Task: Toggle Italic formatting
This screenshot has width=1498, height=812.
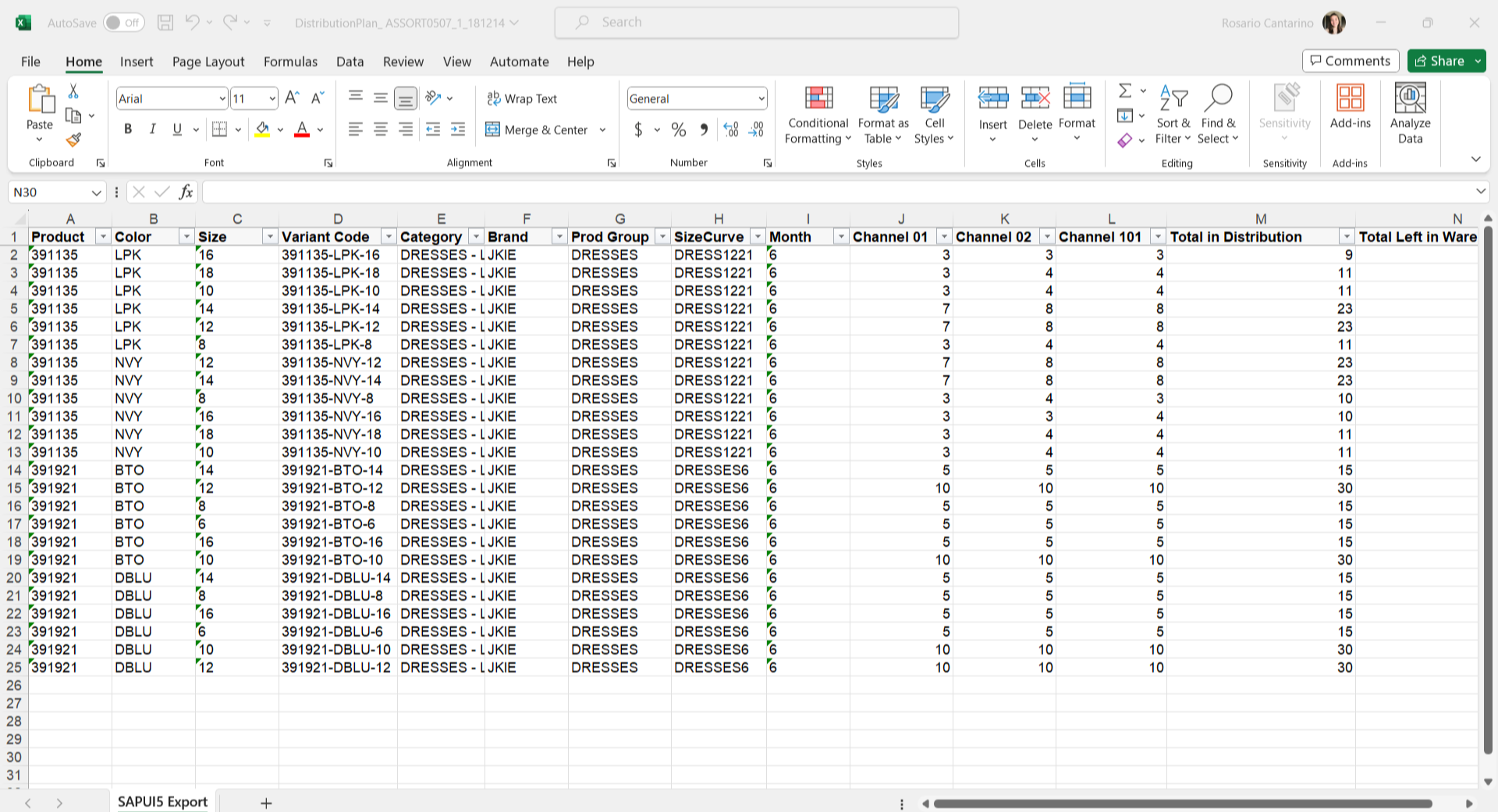Action: pyautogui.click(x=153, y=129)
